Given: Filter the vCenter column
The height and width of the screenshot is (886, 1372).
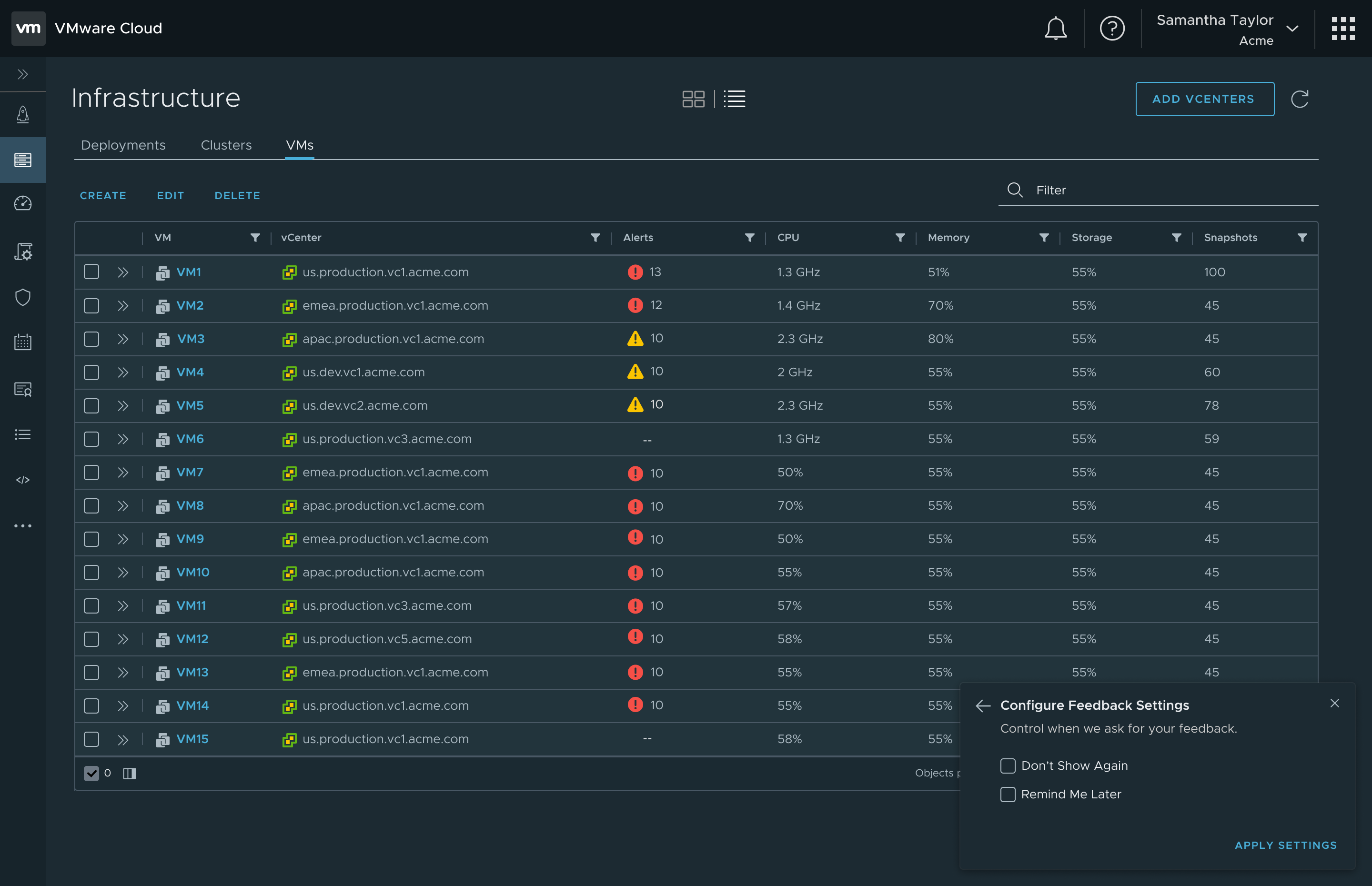Looking at the screenshot, I should pos(595,238).
